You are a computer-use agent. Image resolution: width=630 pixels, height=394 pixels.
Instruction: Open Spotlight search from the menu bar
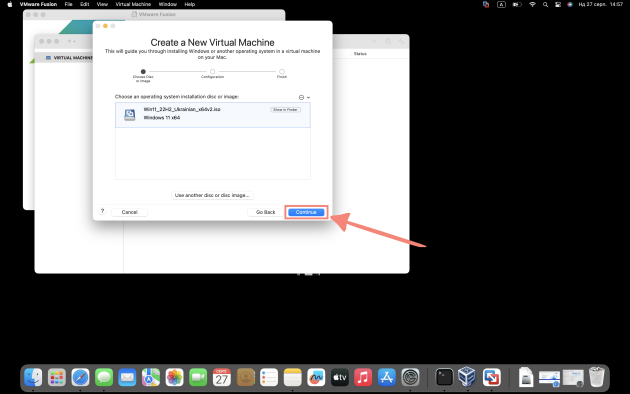click(545, 4)
